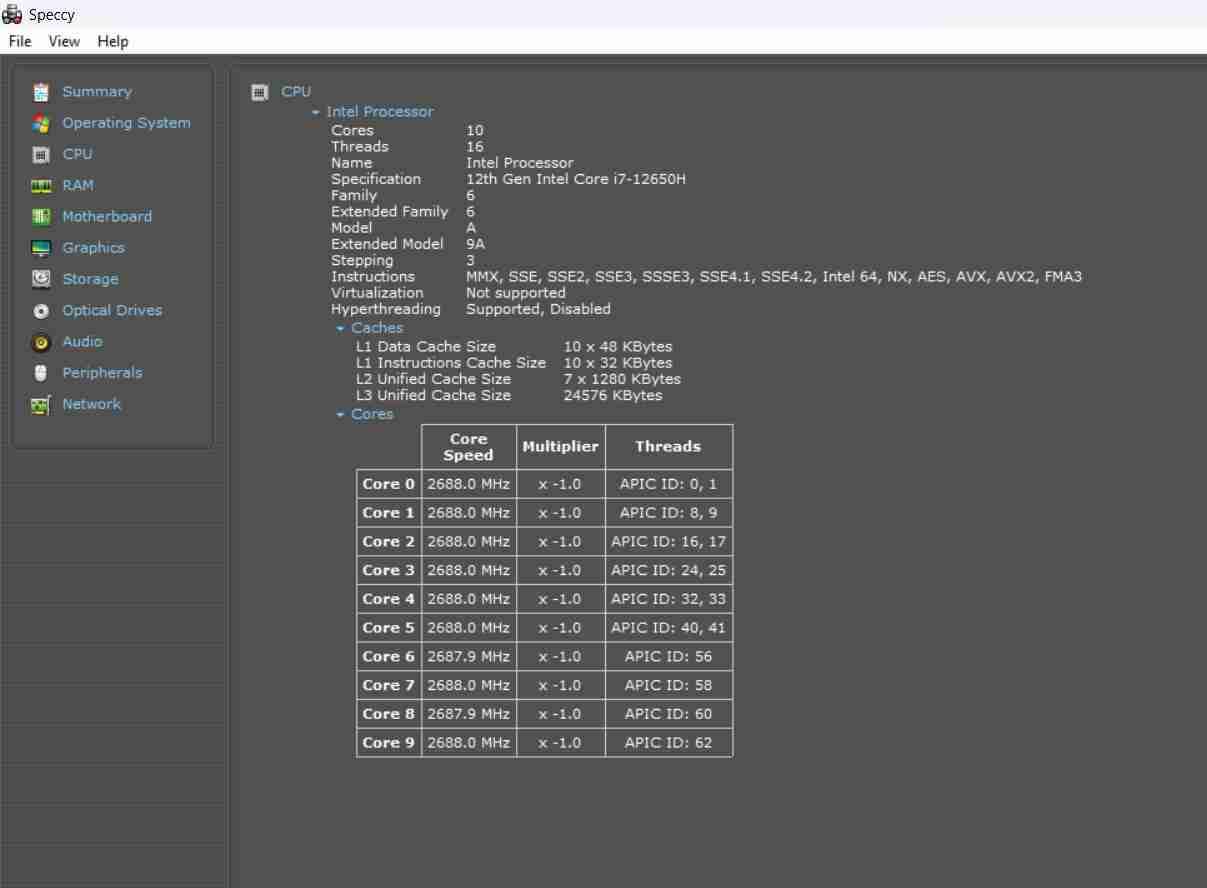Collapse the Caches section arrow
This screenshot has width=1207, height=888.
point(341,328)
